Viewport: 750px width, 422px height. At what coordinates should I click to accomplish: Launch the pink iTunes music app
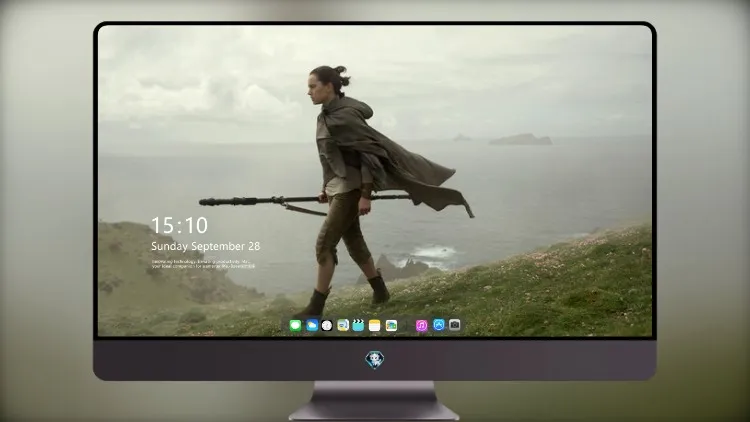click(x=421, y=326)
